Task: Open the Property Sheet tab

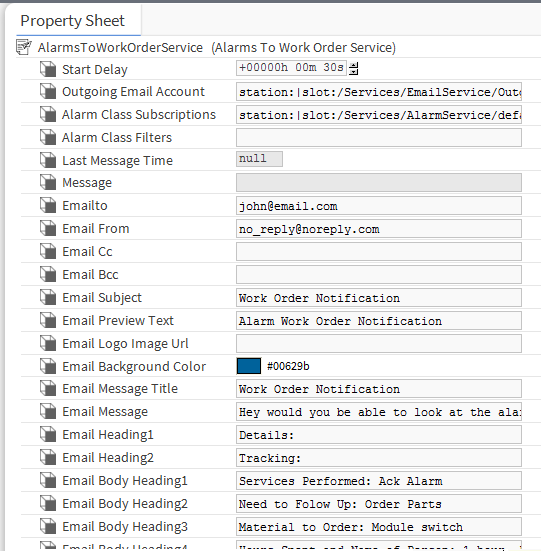Action: click(73, 21)
